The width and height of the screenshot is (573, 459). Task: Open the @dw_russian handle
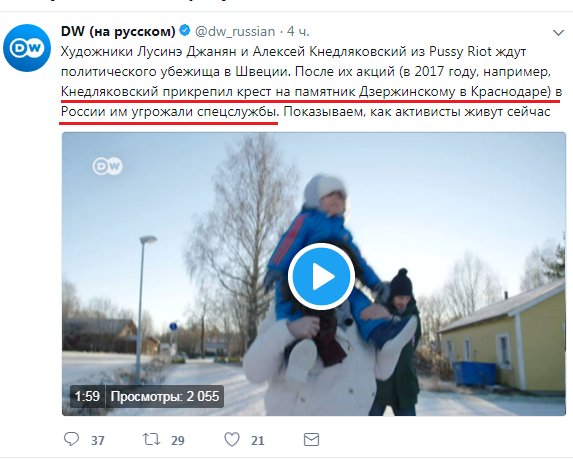(x=235, y=31)
